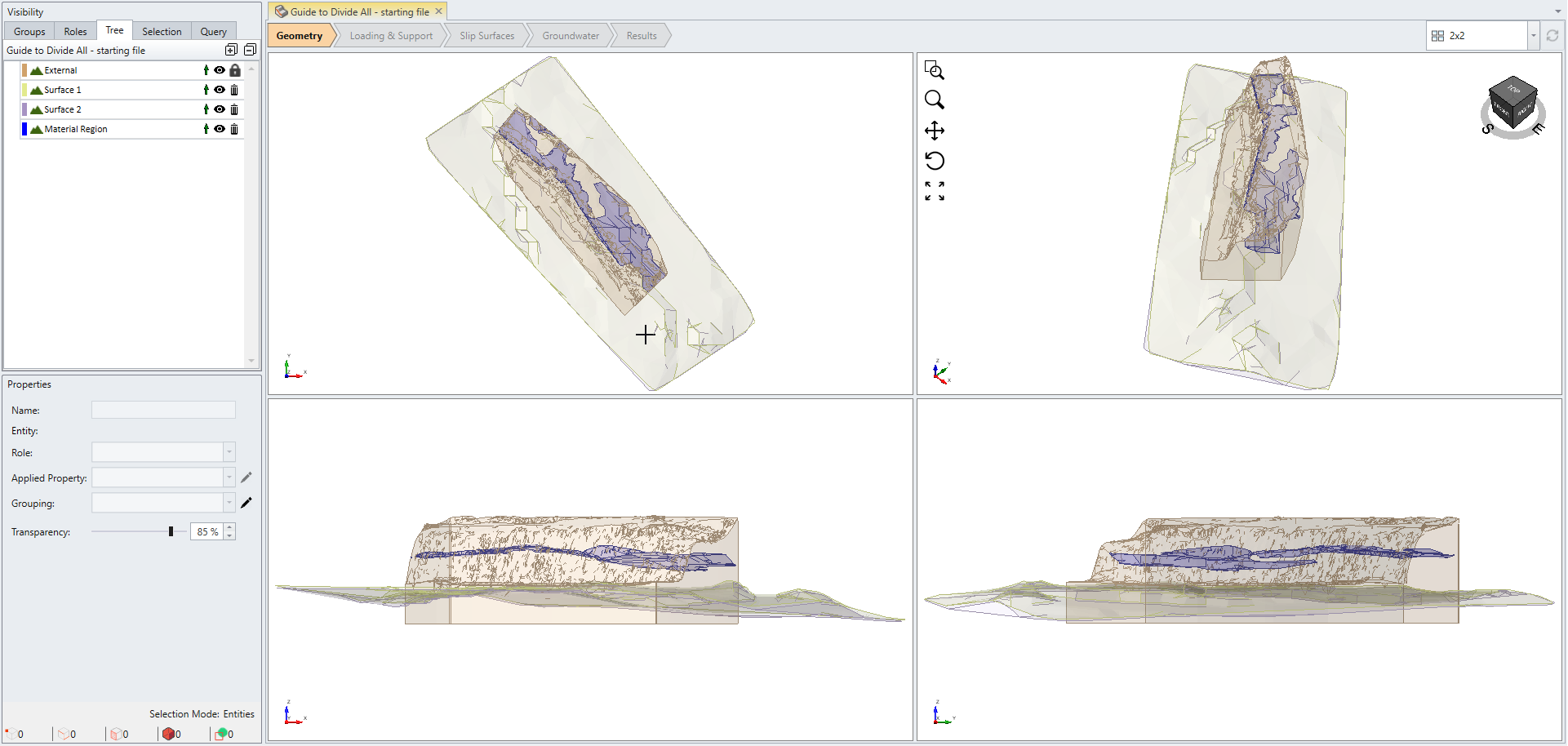Edit the Applied Property with the pencil icon
Image resolution: width=1568 pixels, height=746 pixels.
247,477
